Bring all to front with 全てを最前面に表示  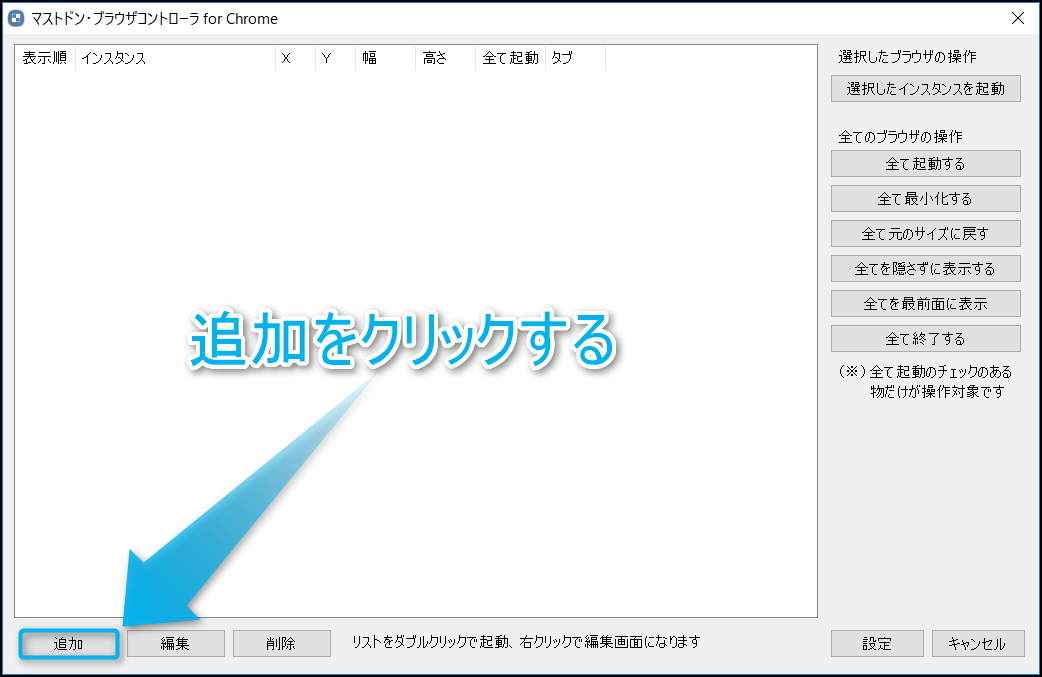925,303
